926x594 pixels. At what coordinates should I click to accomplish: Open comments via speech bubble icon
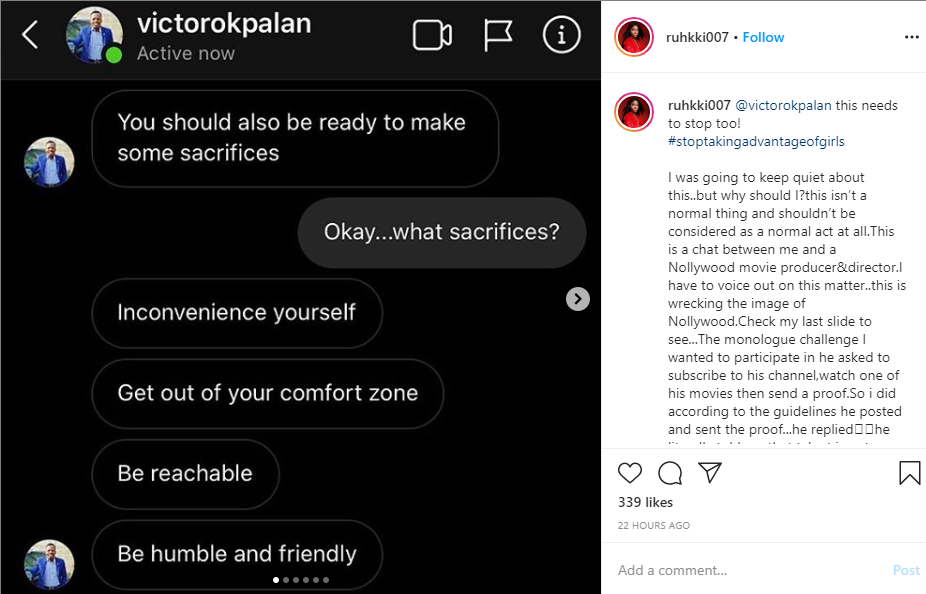[x=670, y=473]
